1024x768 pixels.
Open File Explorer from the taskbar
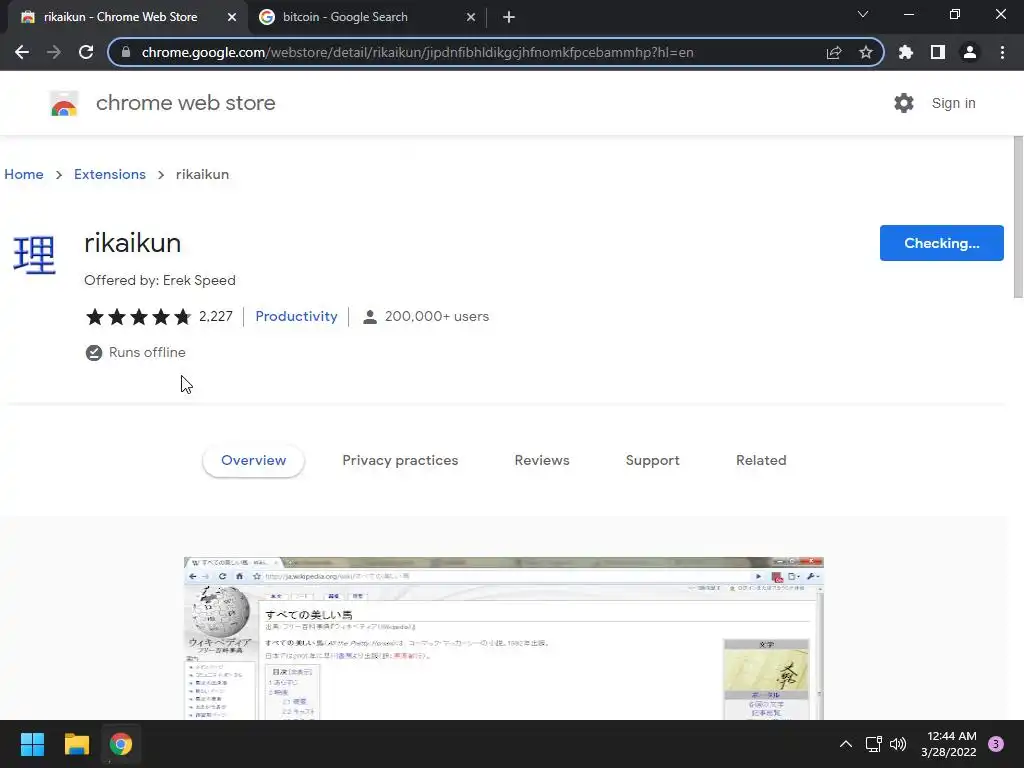(76, 744)
